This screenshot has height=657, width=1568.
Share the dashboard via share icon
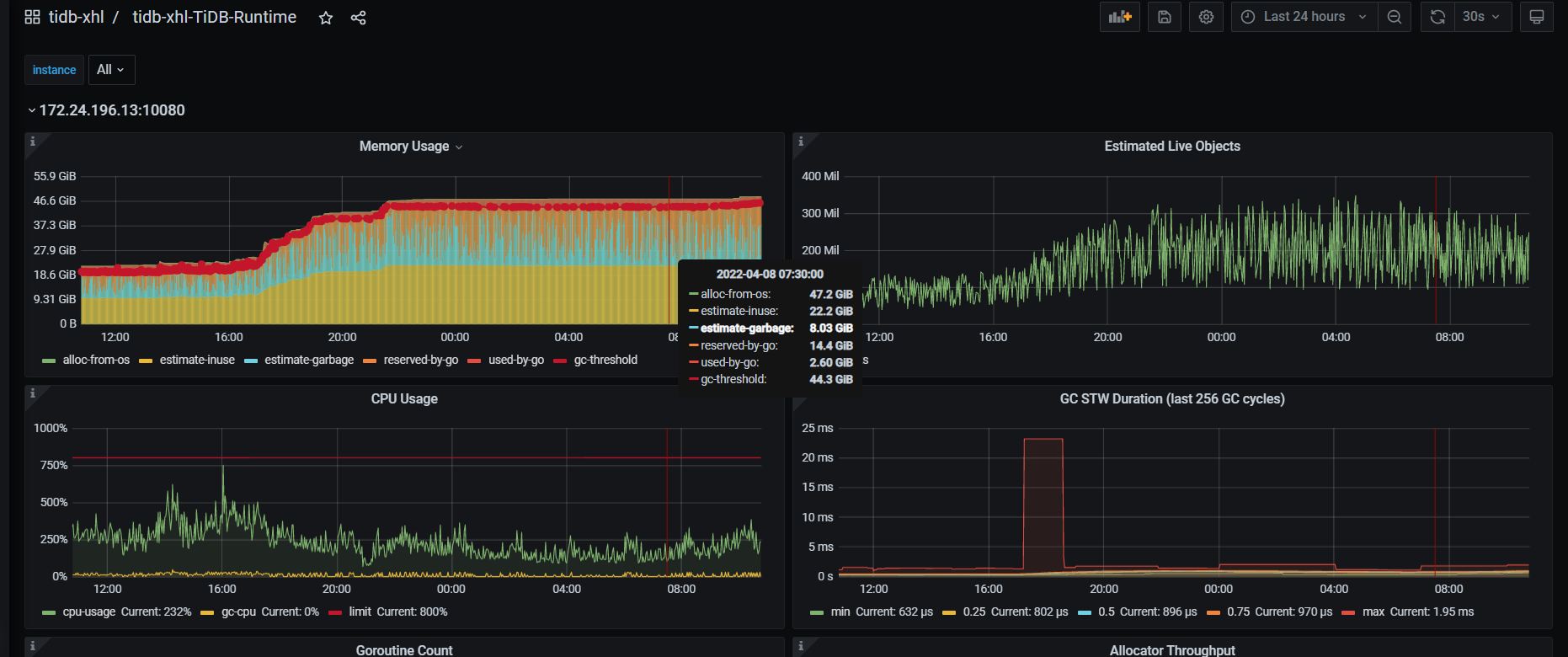click(358, 18)
